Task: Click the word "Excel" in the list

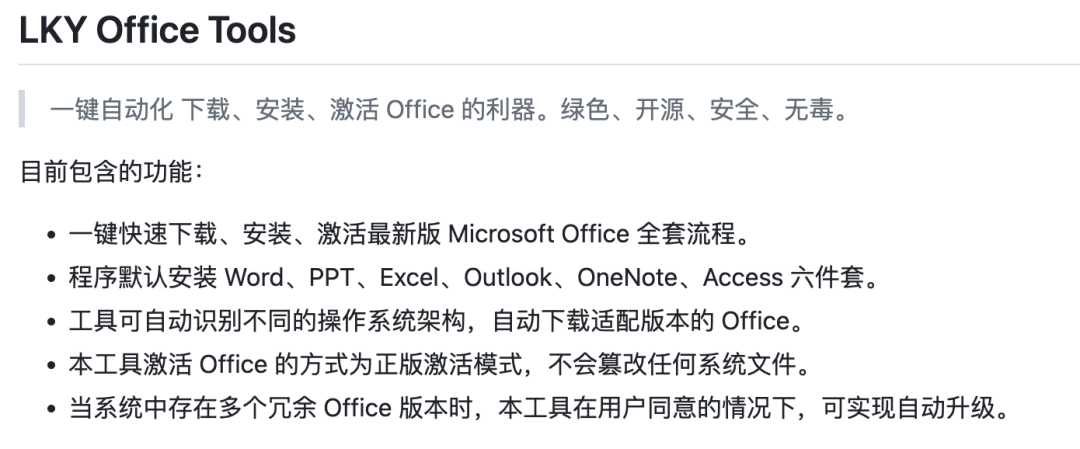Action: coord(409,278)
